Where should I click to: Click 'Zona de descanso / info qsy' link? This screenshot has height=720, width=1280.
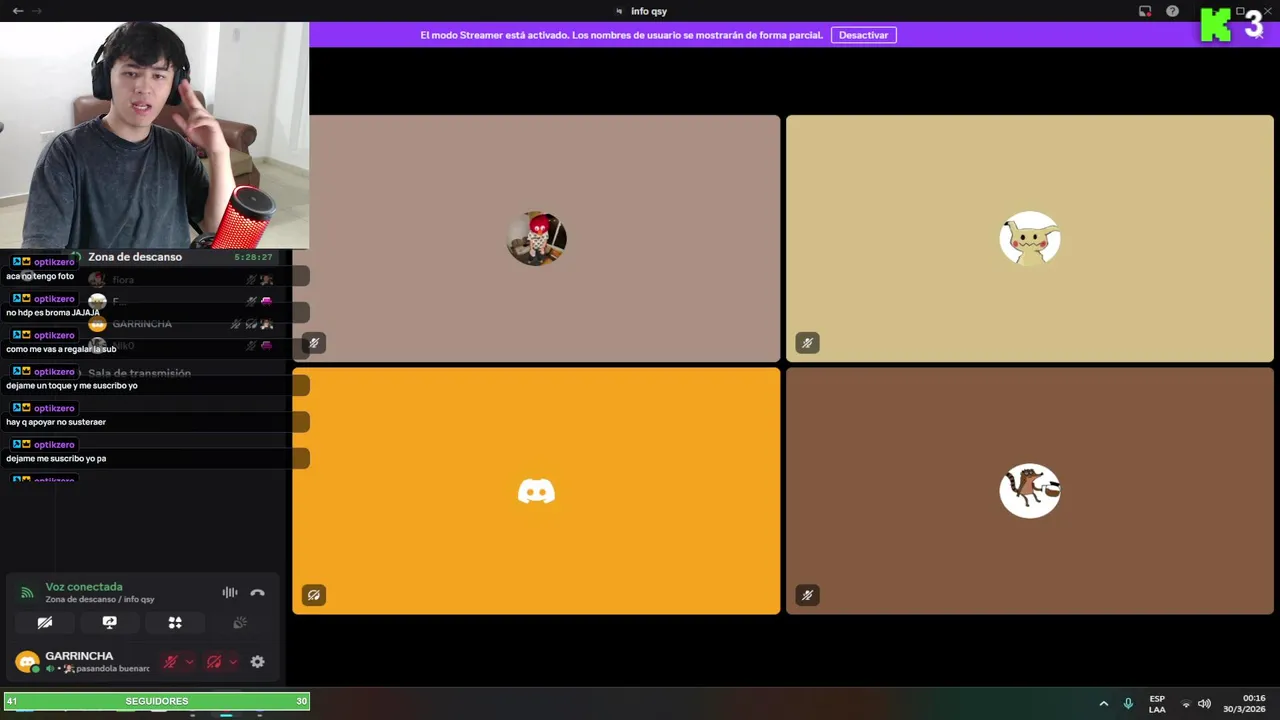(100, 599)
